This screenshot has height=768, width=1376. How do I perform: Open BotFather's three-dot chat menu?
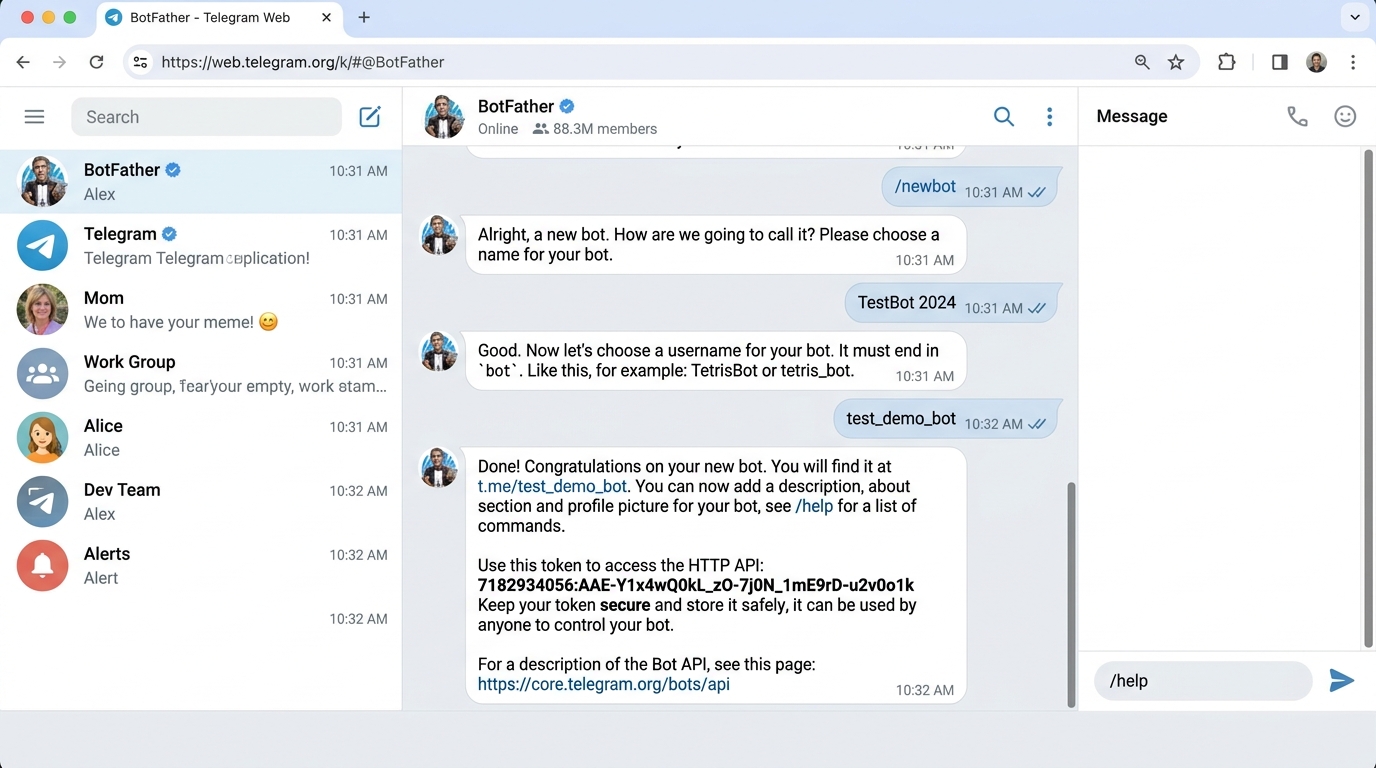[1049, 116]
